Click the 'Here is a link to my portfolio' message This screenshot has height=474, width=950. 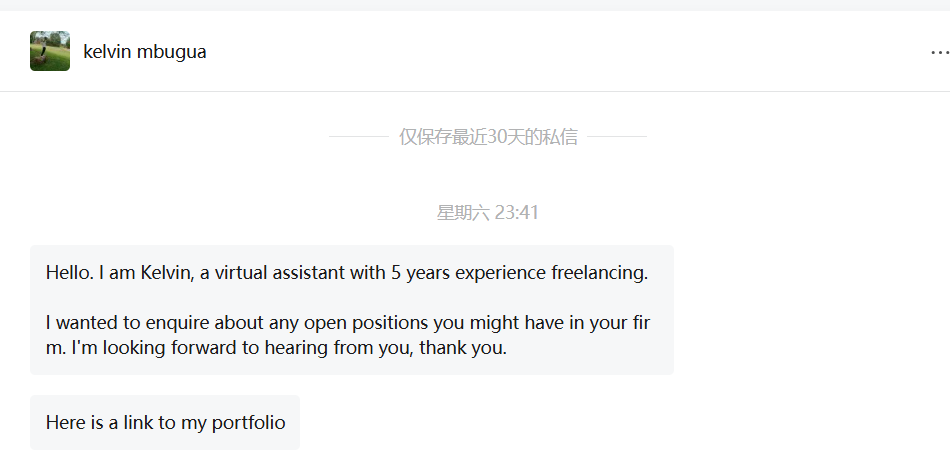coord(165,422)
